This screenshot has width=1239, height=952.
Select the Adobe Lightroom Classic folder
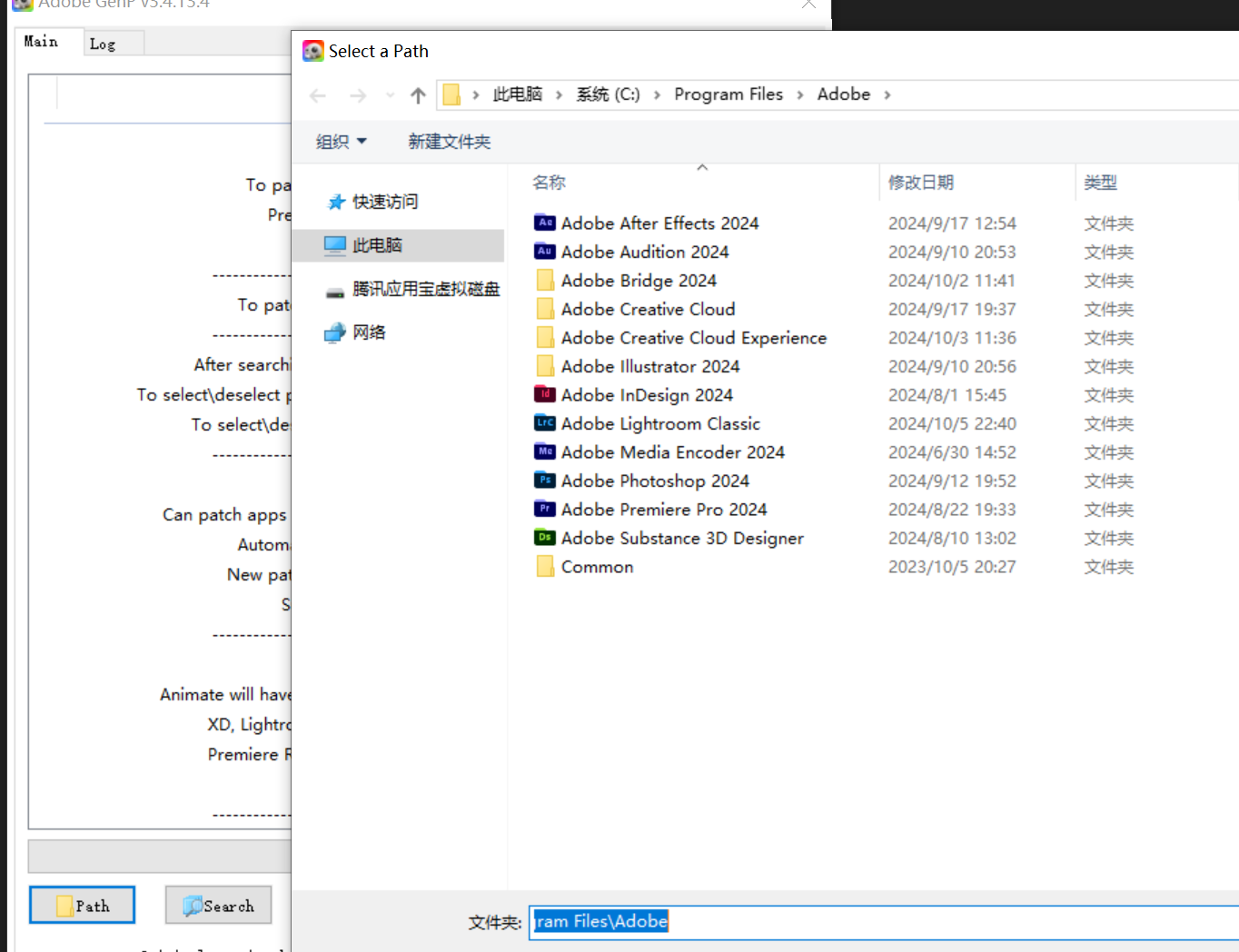coord(660,423)
